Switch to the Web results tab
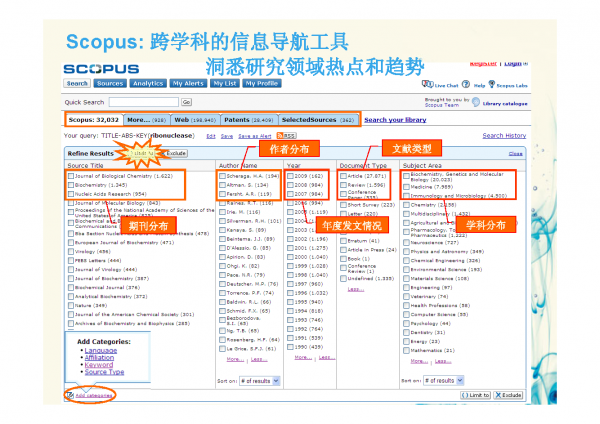 pos(195,120)
